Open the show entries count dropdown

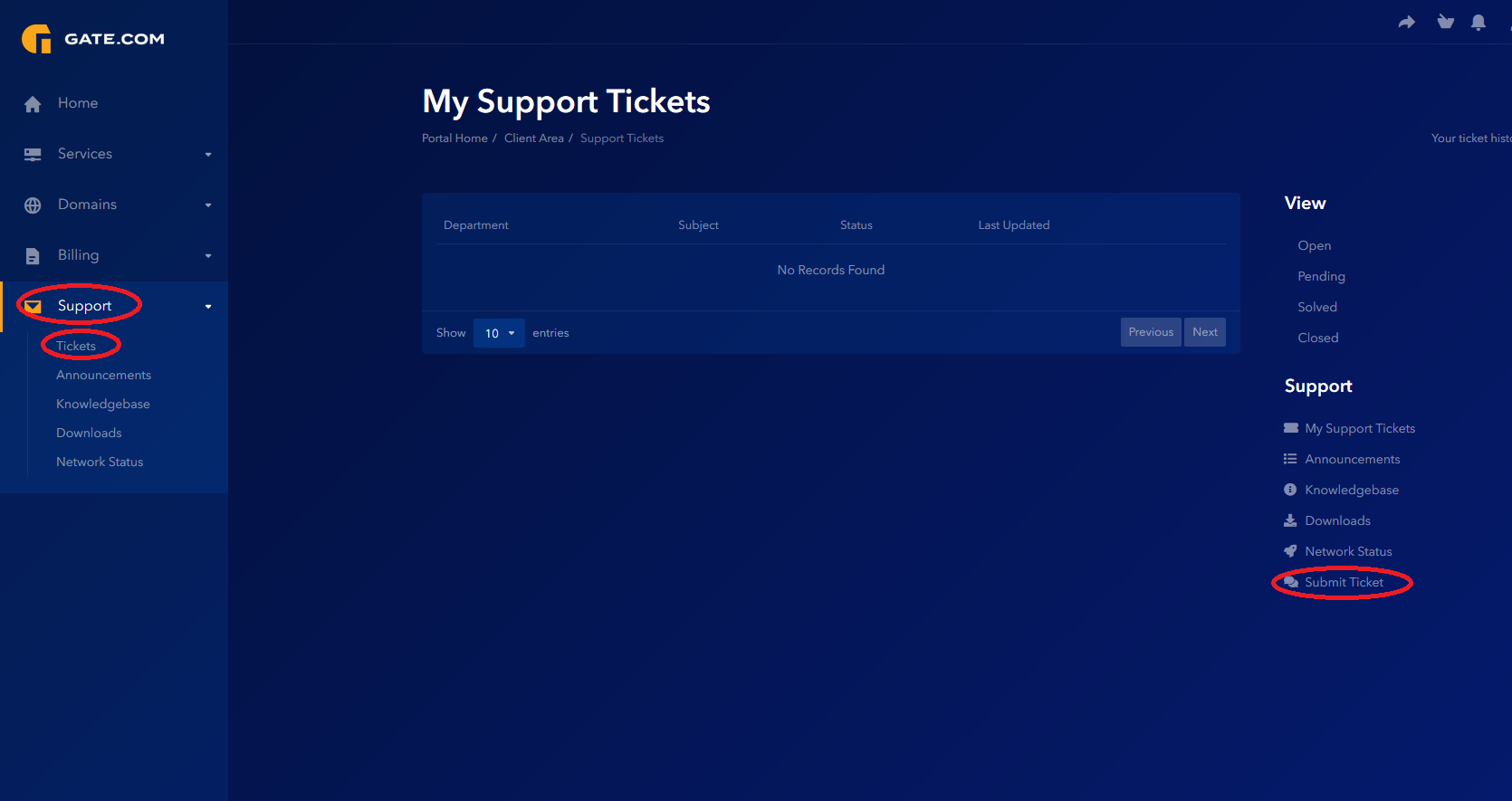pyautogui.click(x=499, y=333)
